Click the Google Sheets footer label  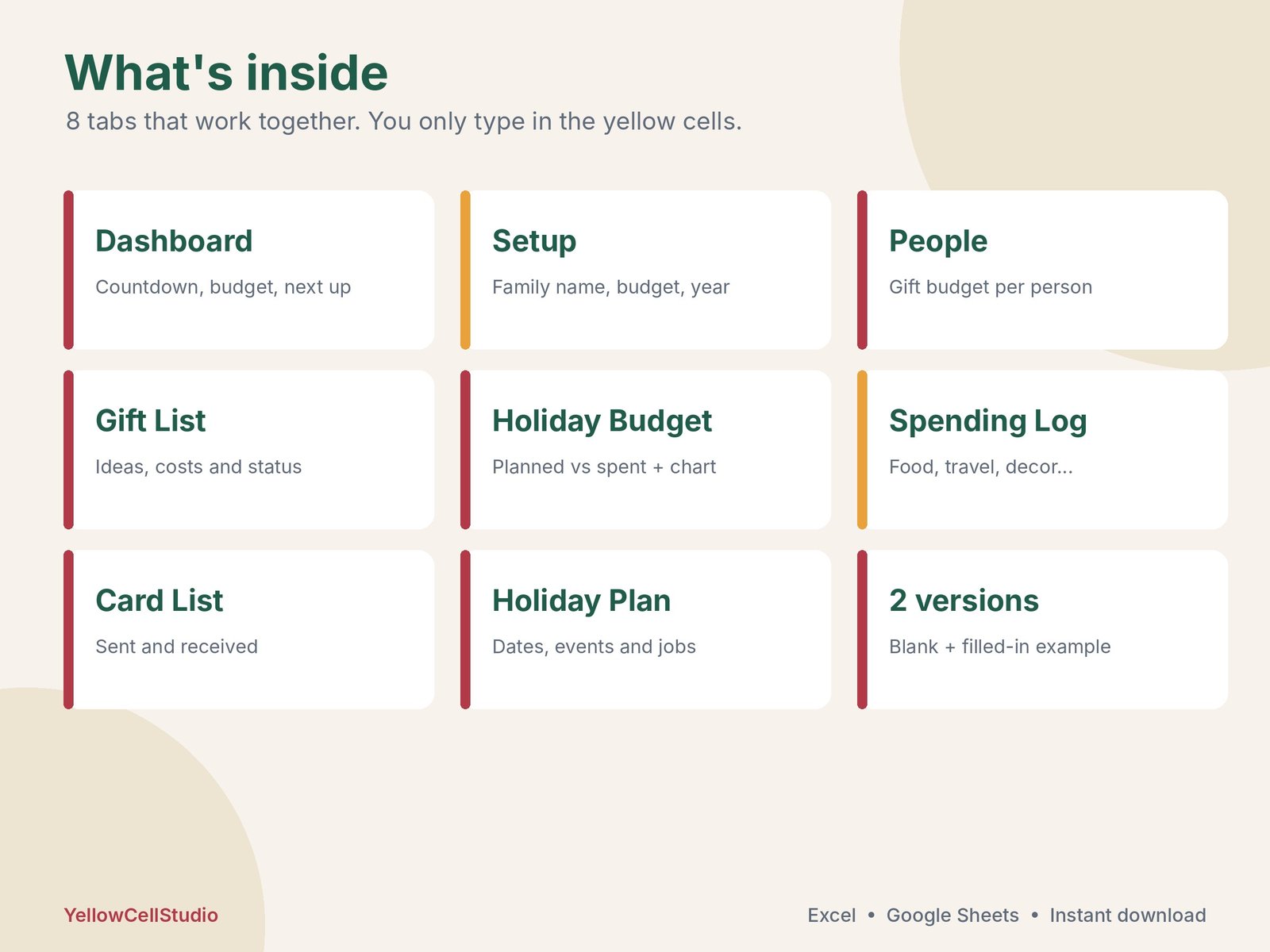952,916
